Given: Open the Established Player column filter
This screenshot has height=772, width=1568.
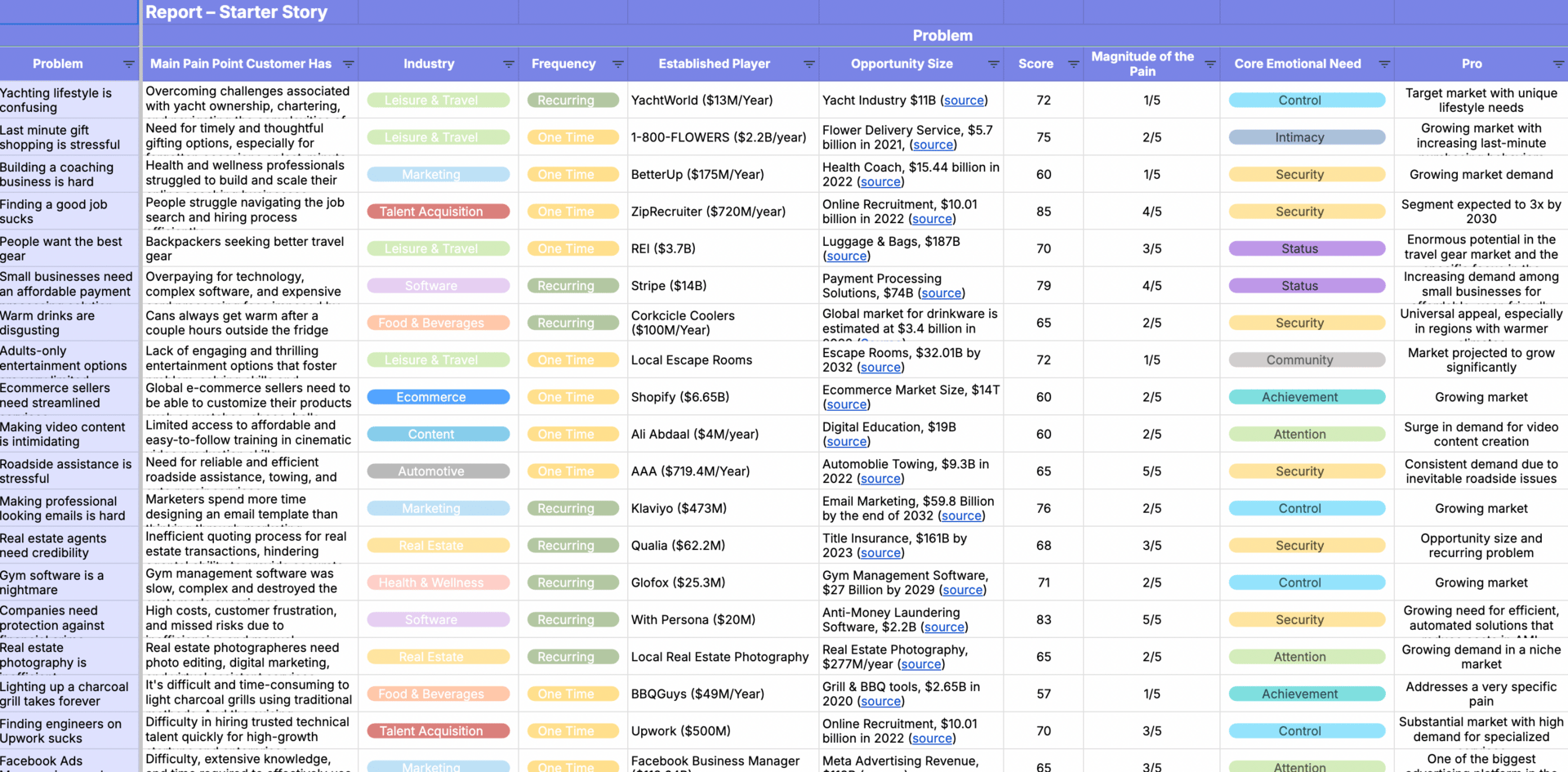Looking at the screenshot, I should [809, 64].
